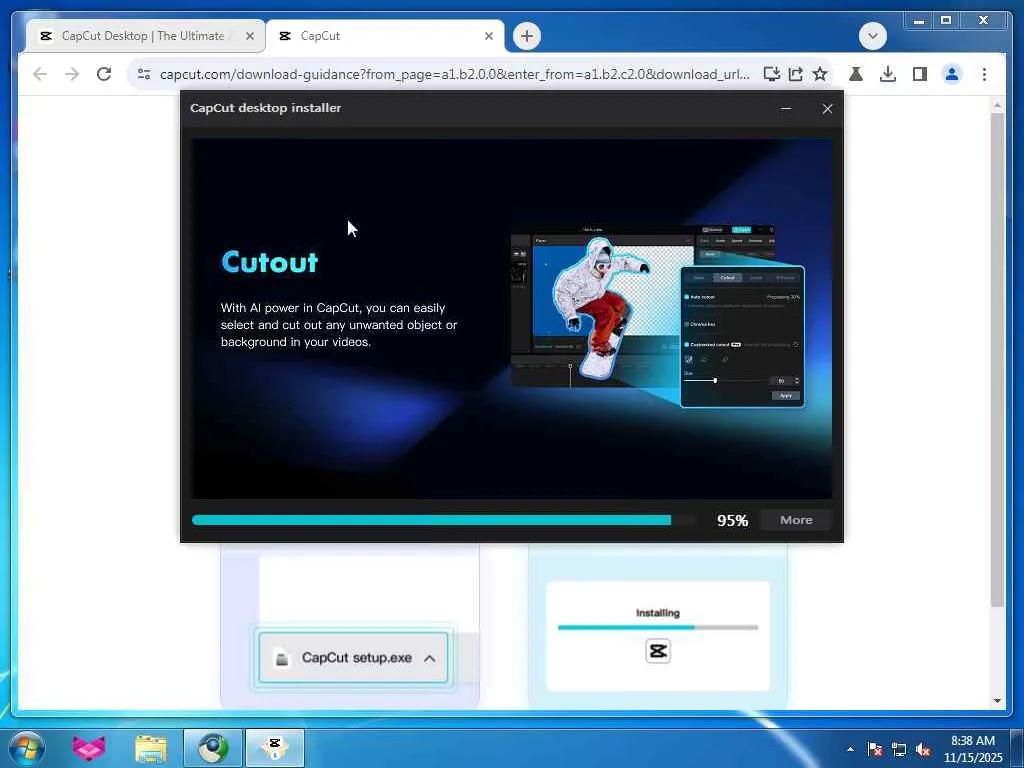1024x768 pixels.
Task: Close the CapCut desktop installer window
Action: [827, 109]
